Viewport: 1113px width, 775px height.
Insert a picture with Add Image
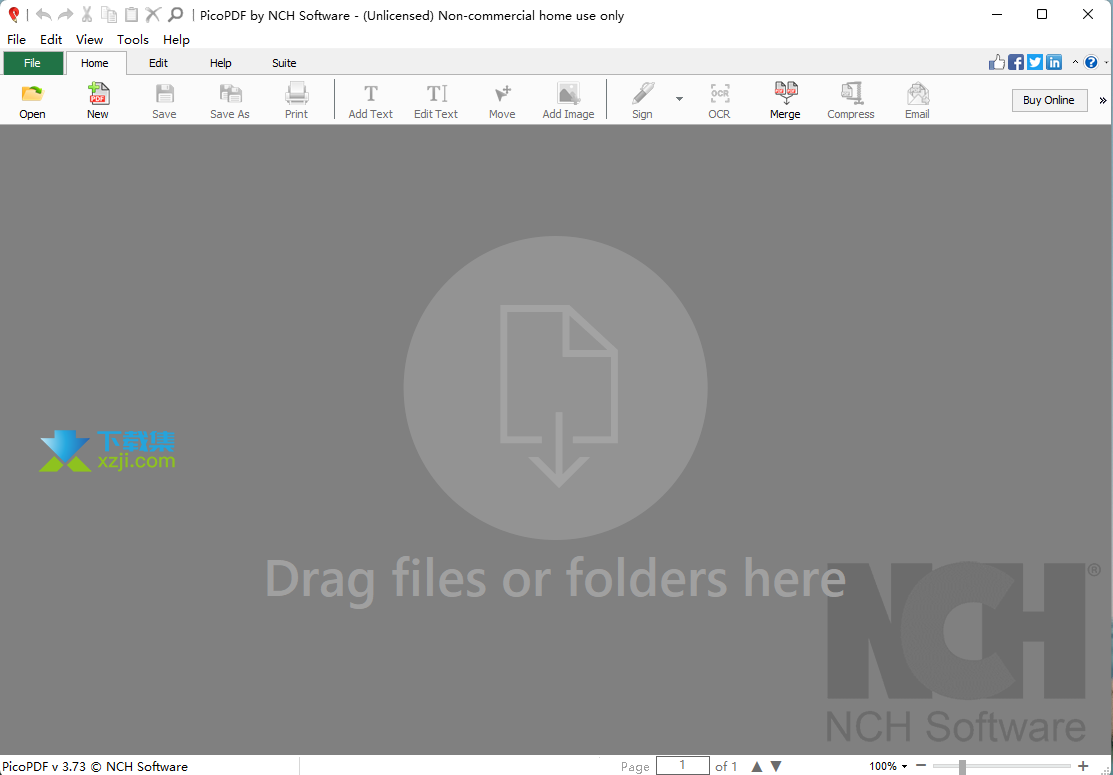[x=569, y=100]
